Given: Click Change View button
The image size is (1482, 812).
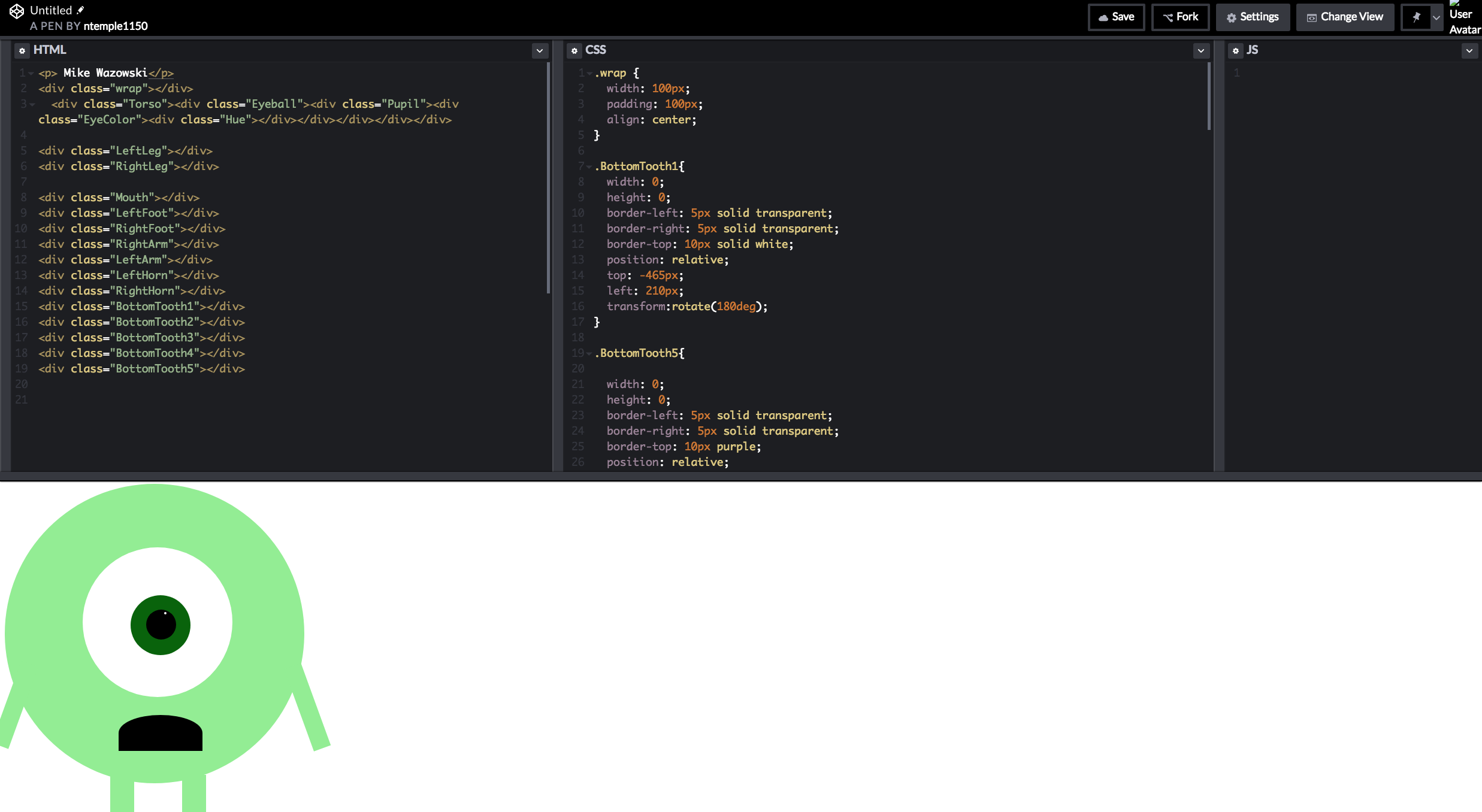Looking at the screenshot, I should pyautogui.click(x=1345, y=17).
